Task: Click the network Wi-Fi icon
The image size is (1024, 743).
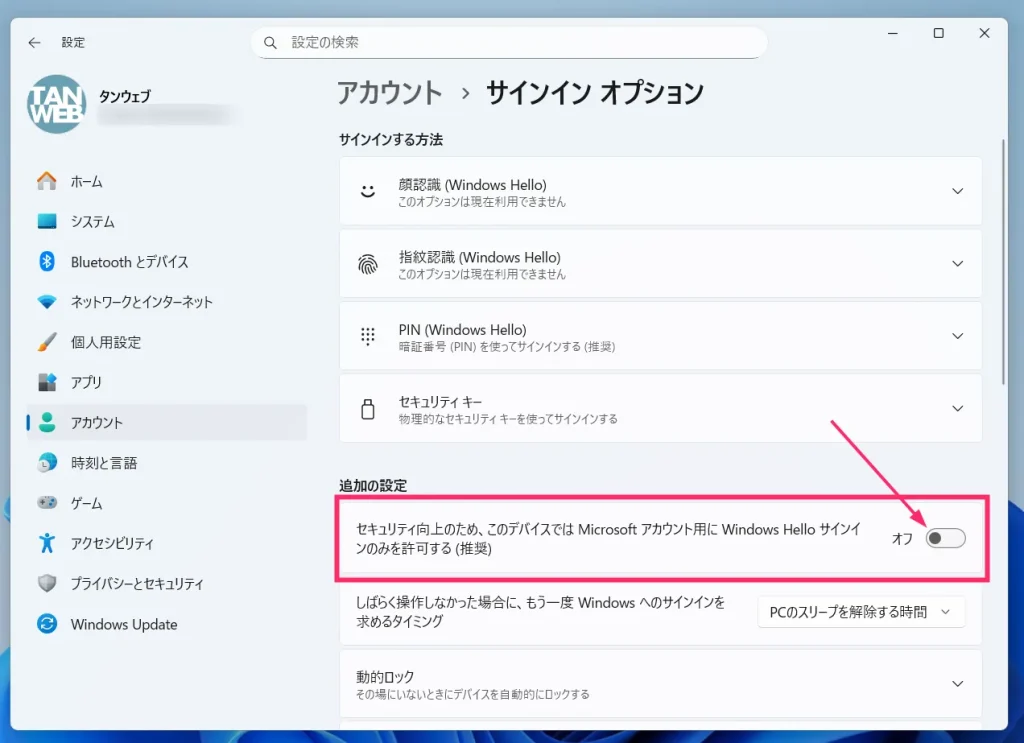Action: pyautogui.click(x=46, y=302)
